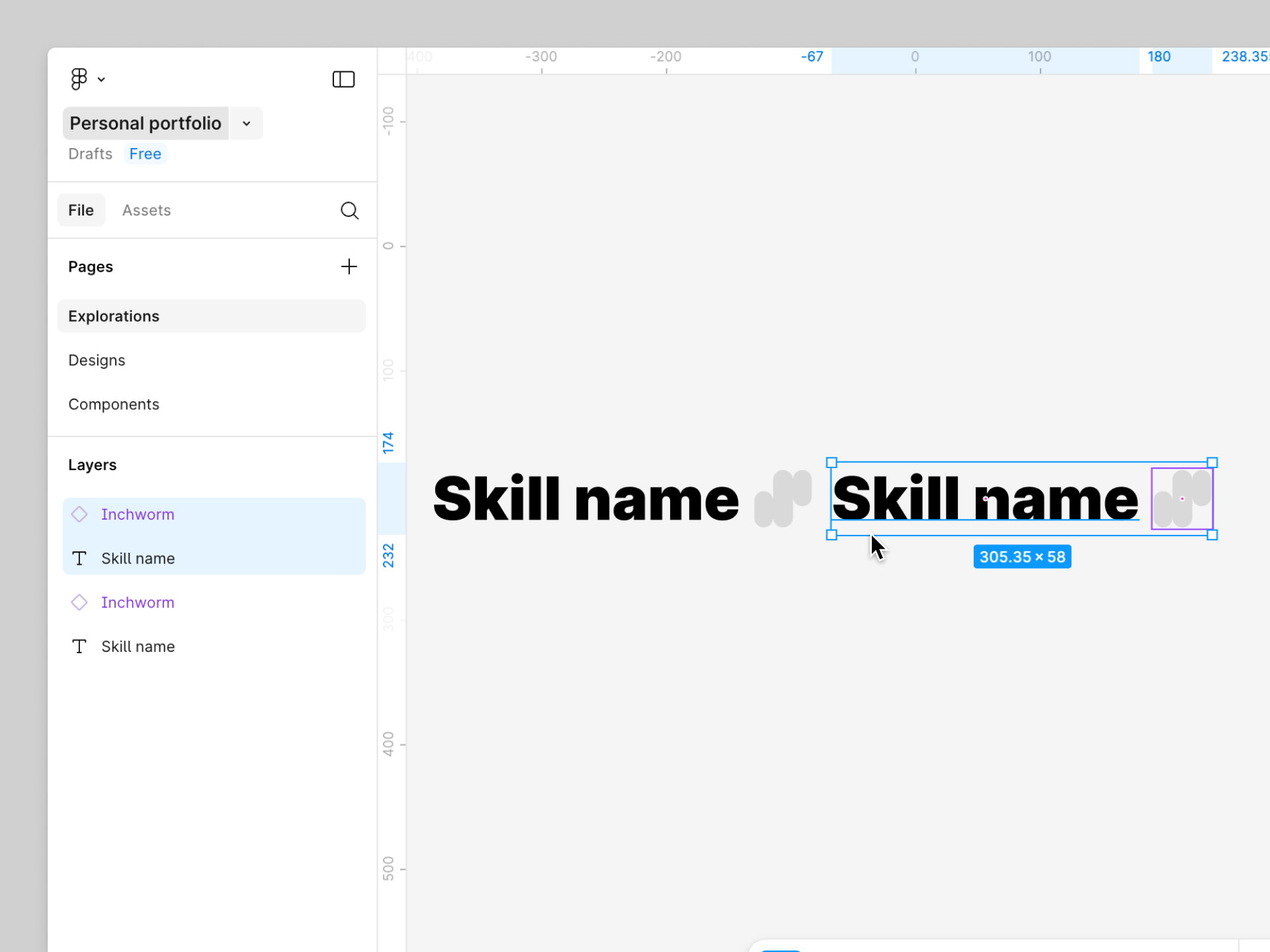Open the Designs page
This screenshot has height=952, width=1270.
[x=97, y=360]
